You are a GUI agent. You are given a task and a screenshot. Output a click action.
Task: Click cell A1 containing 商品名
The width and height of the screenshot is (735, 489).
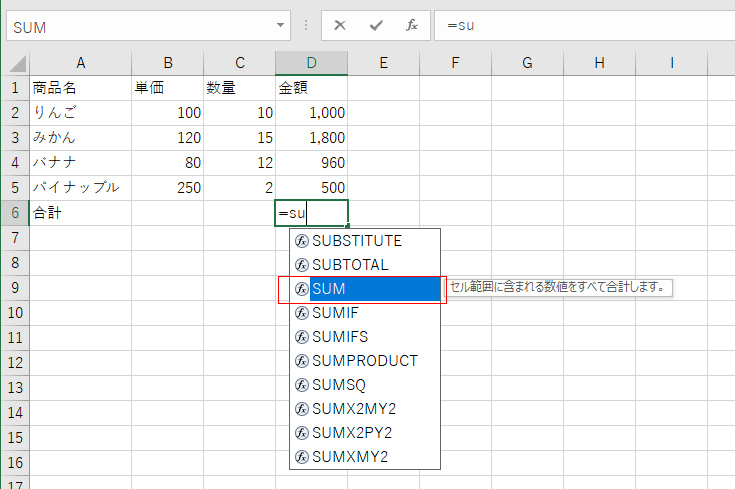tap(81, 88)
